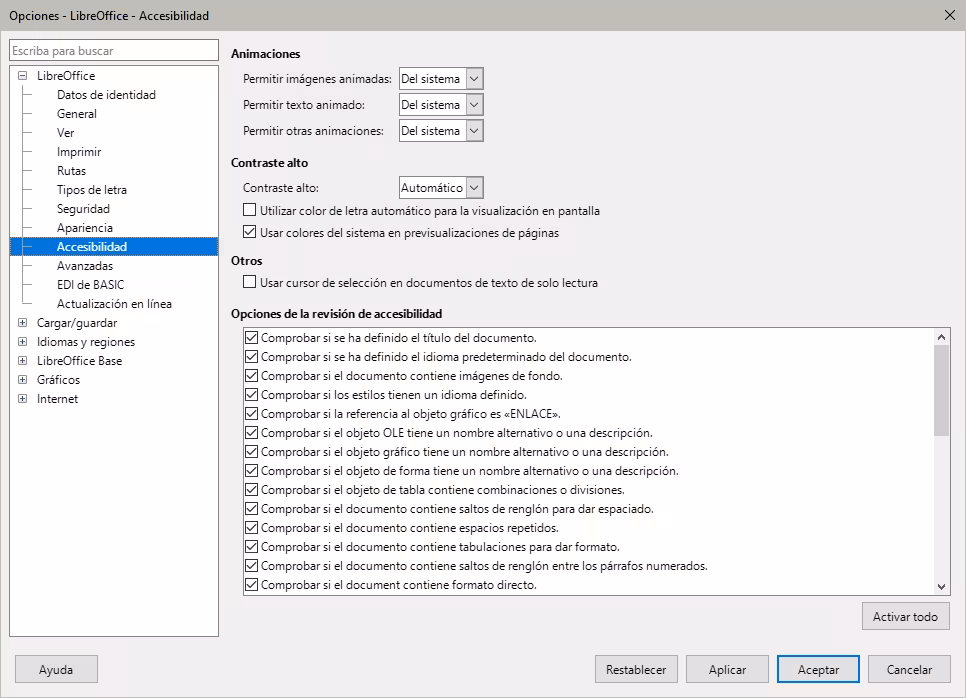Open the Avanzadas options page
The height and width of the screenshot is (698, 966).
click(x=85, y=266)
